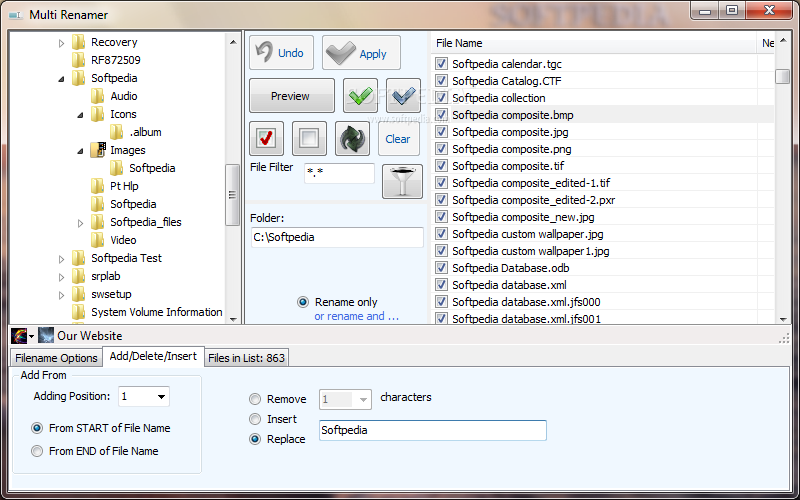Click the blue double-checkmark icon button
Viewport: 800px width, 500px height.
point(404,95)
